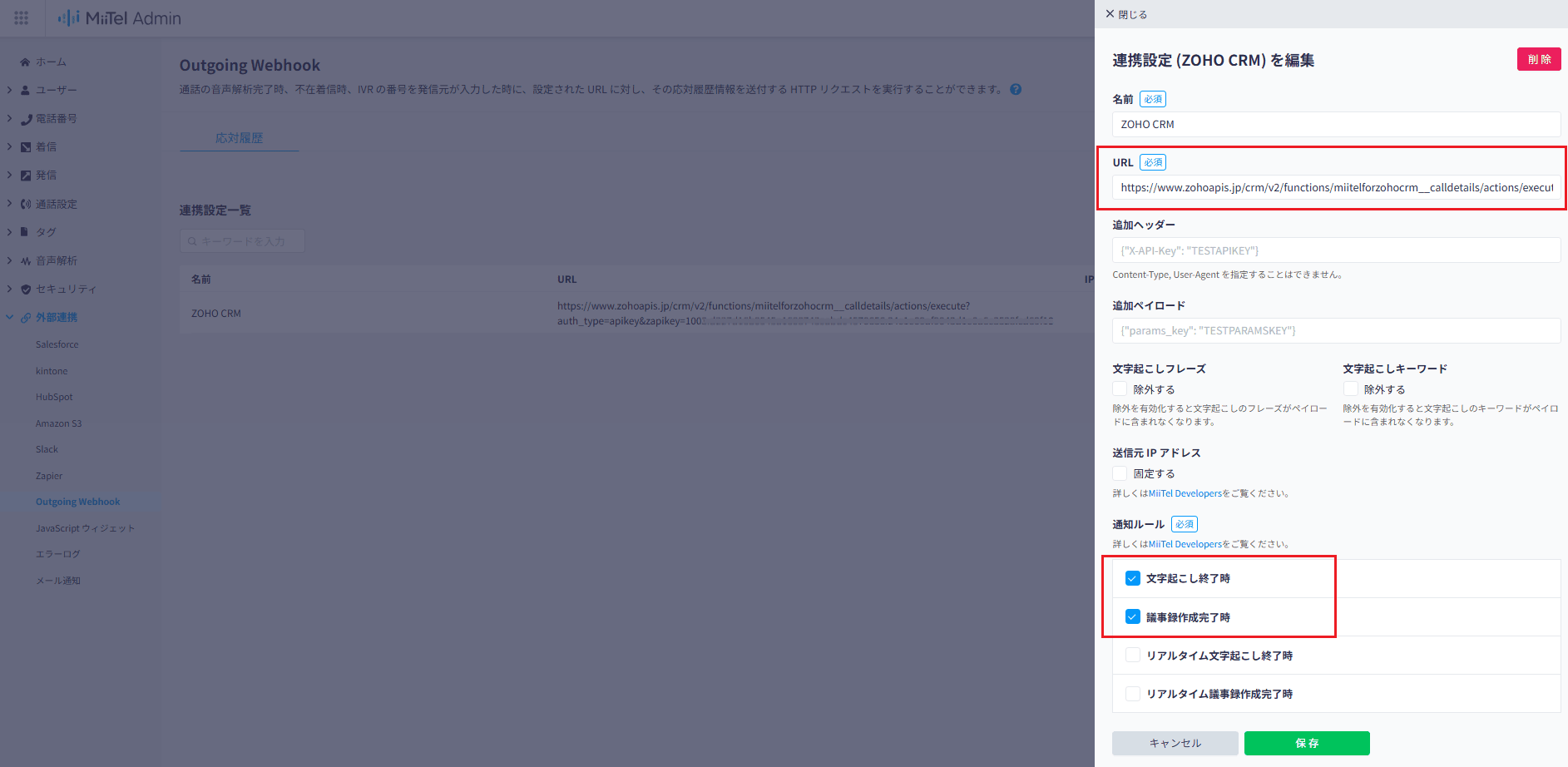Viewport: 1568px width, 767px height.
Task: Open JavaScript ウィジェット page
Action: [85, 528]
